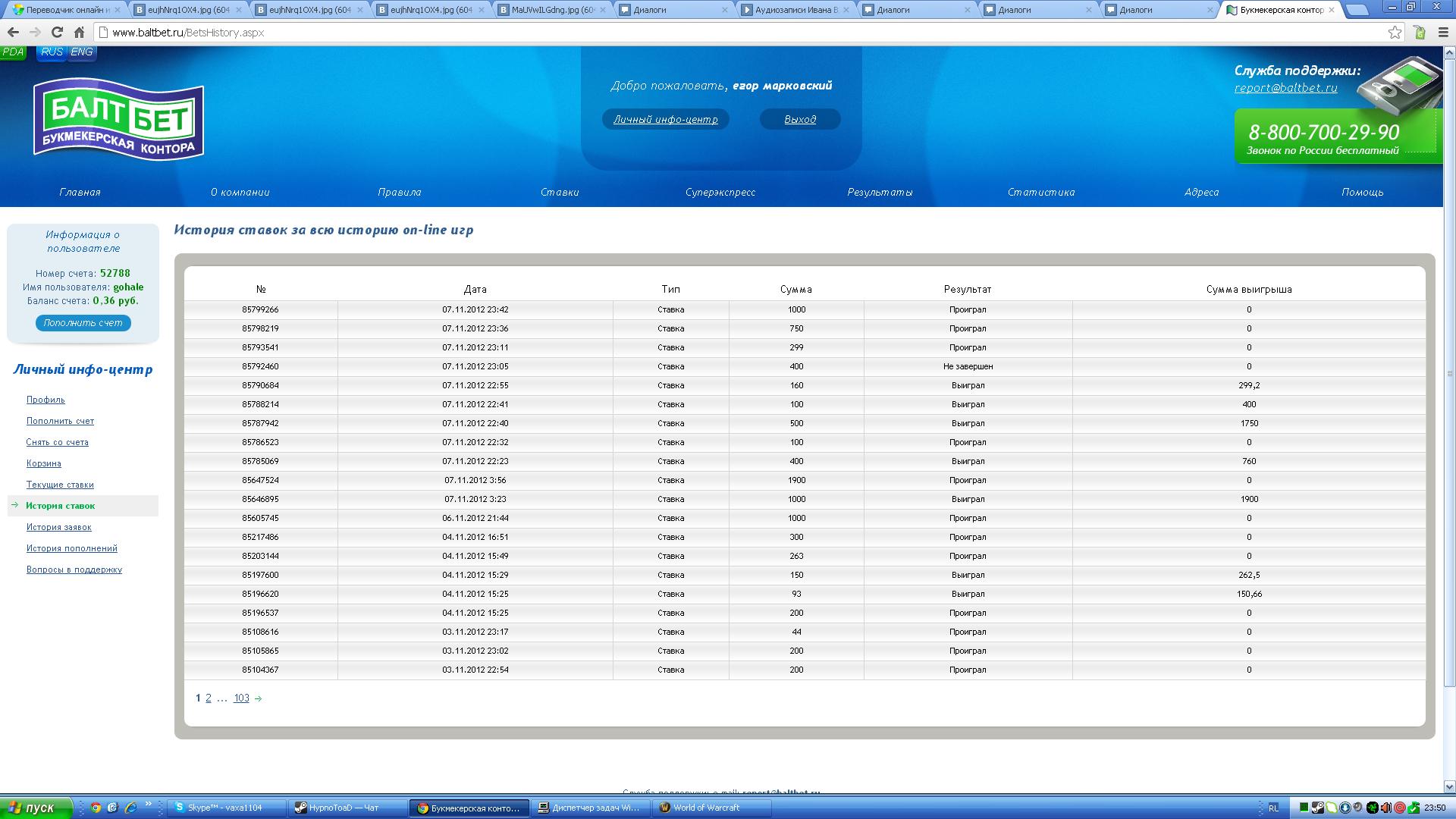Go back with browser back arrow

13,32
